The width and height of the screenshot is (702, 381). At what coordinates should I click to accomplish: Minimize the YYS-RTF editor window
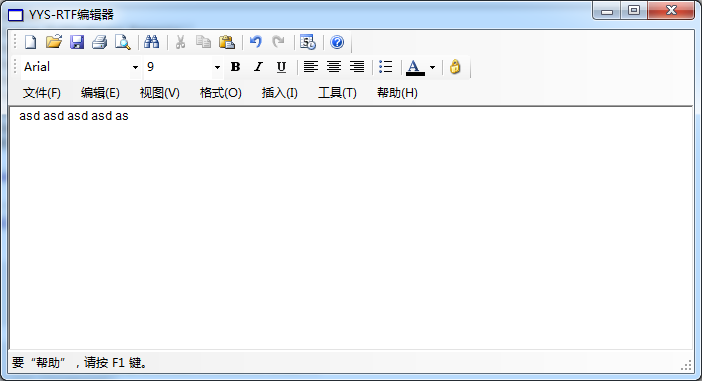pos(607,11)
